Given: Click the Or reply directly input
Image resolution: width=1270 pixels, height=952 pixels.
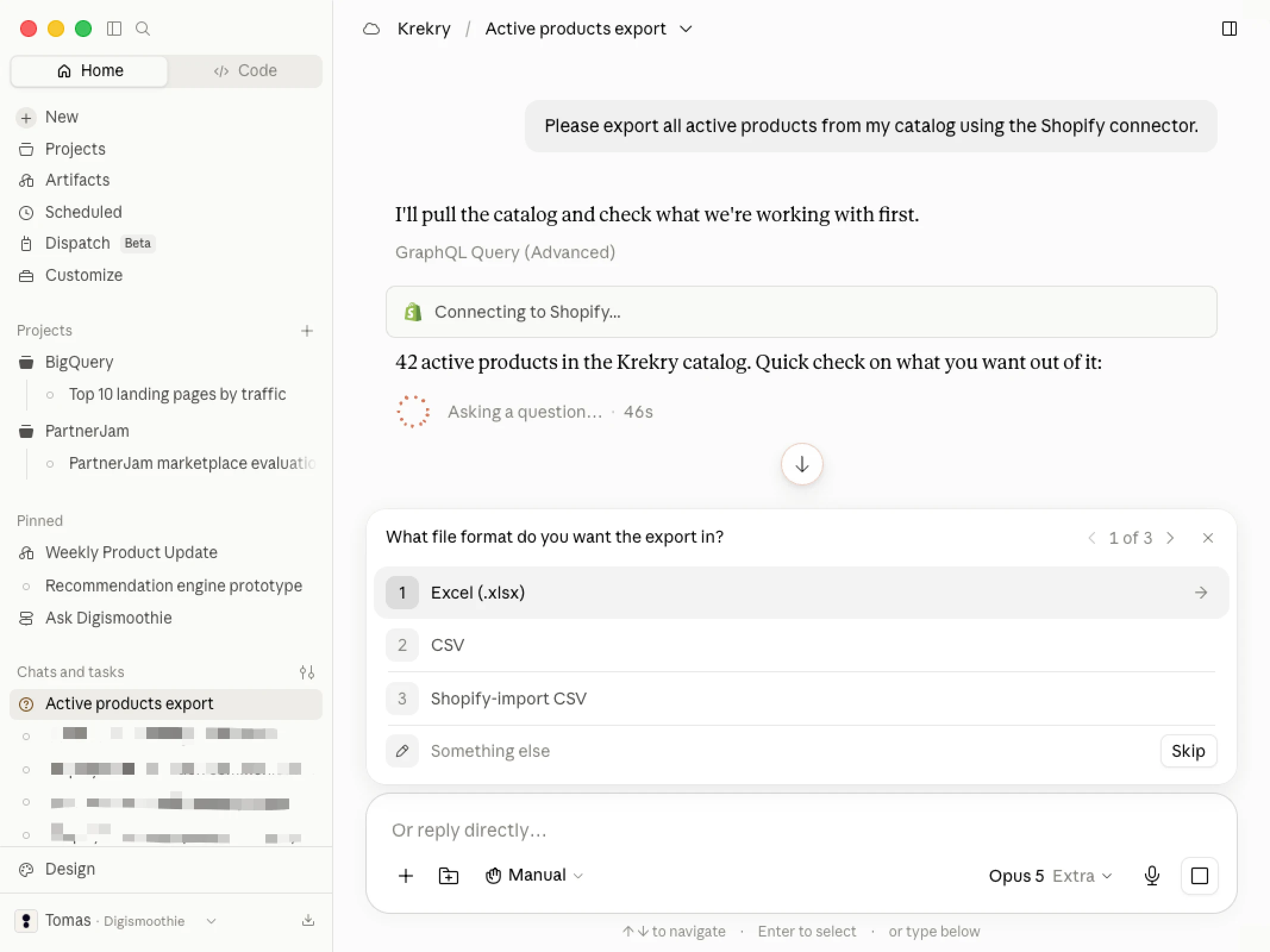Looking at the screenshot, I should [801, 830].
